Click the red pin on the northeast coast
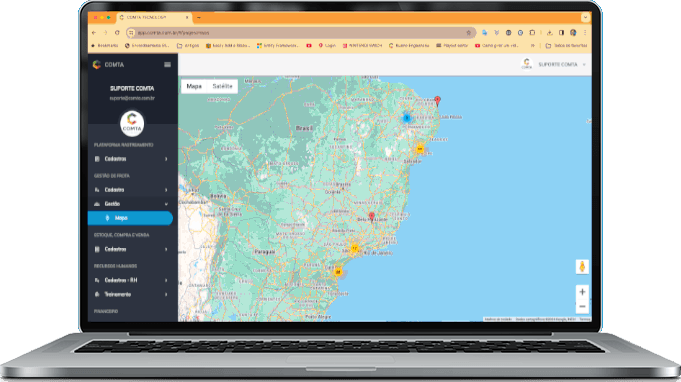 437,101
